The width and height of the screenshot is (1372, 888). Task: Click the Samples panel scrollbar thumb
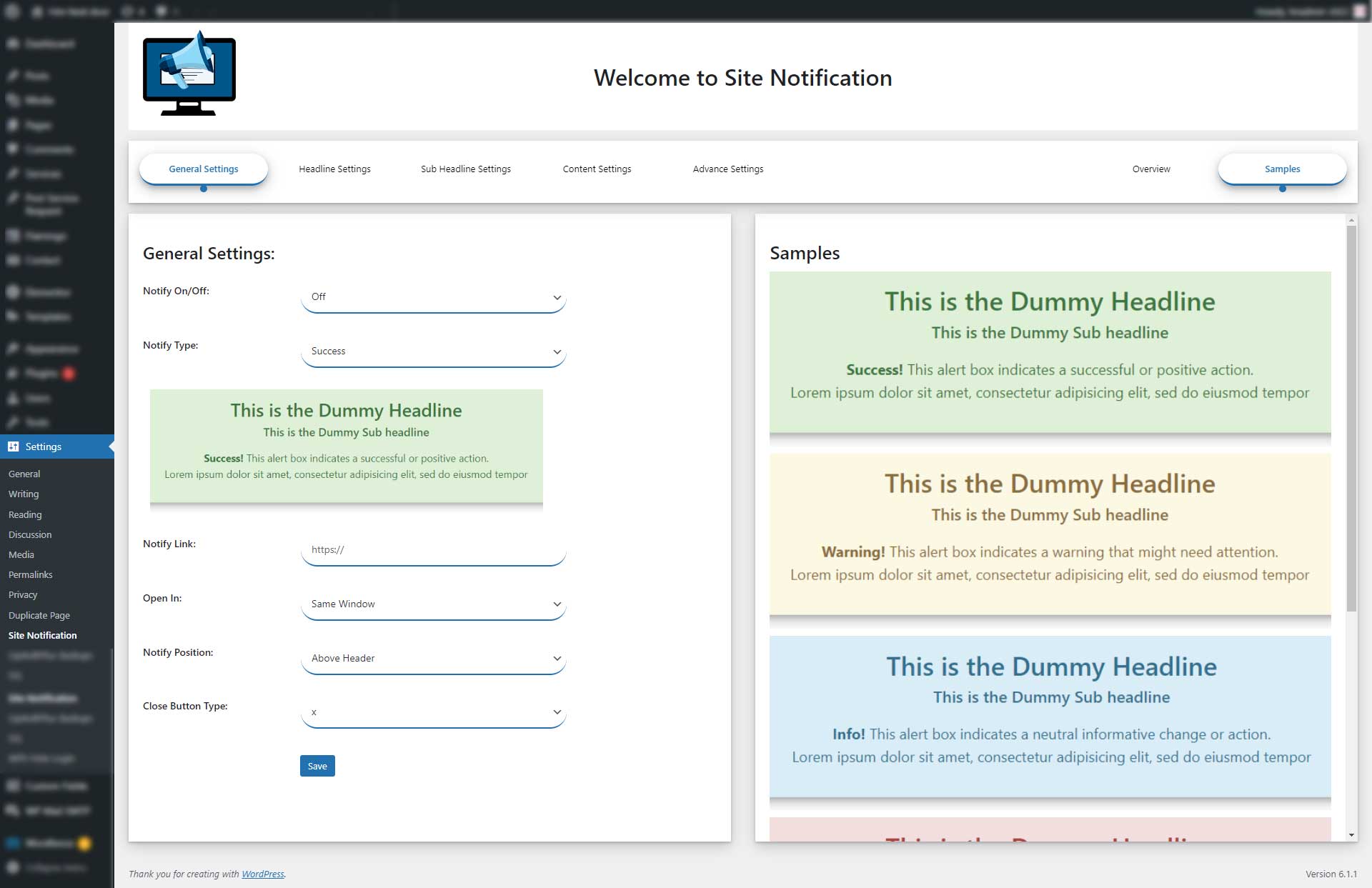coord(1351,418)
